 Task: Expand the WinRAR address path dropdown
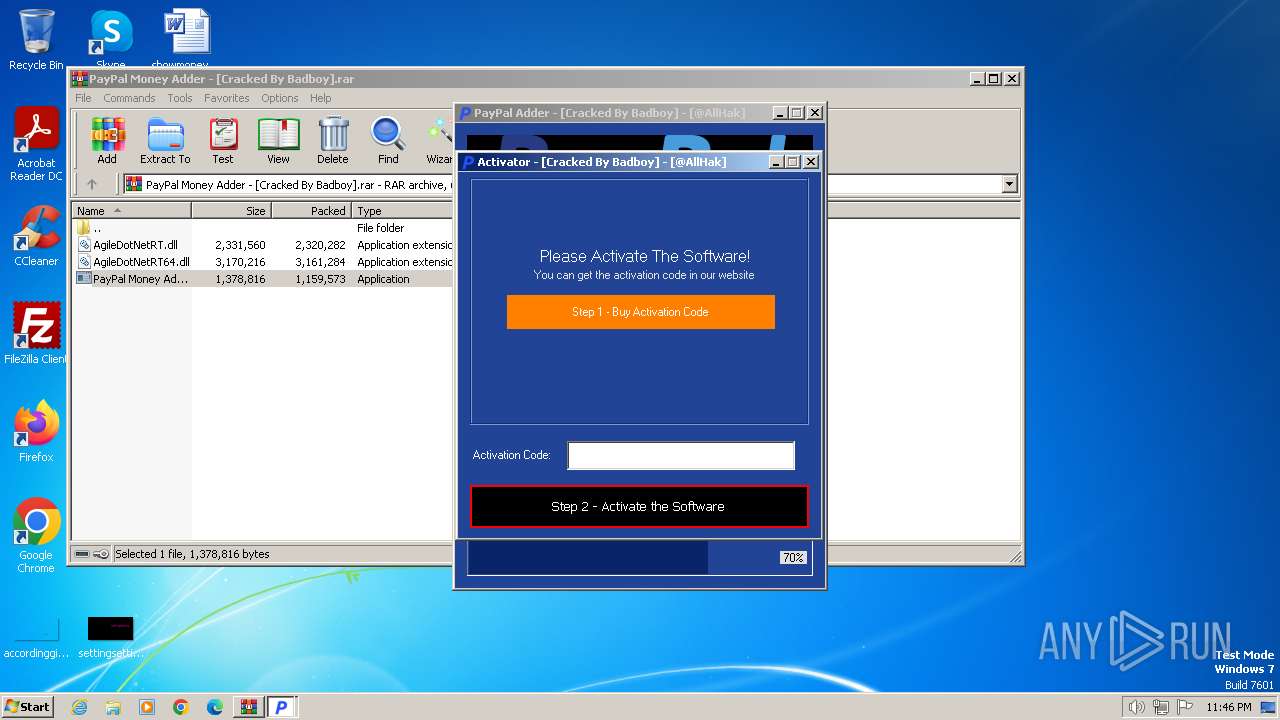tap(1009, 184)
